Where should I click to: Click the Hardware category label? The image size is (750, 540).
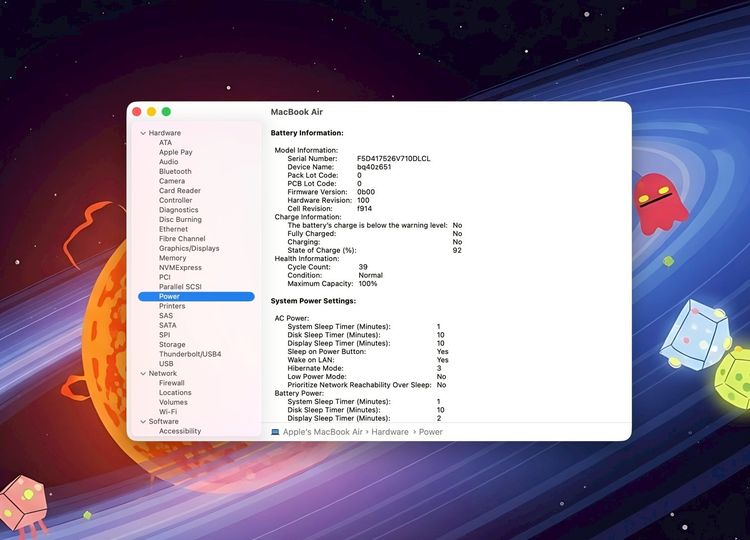tap(165, 133)
